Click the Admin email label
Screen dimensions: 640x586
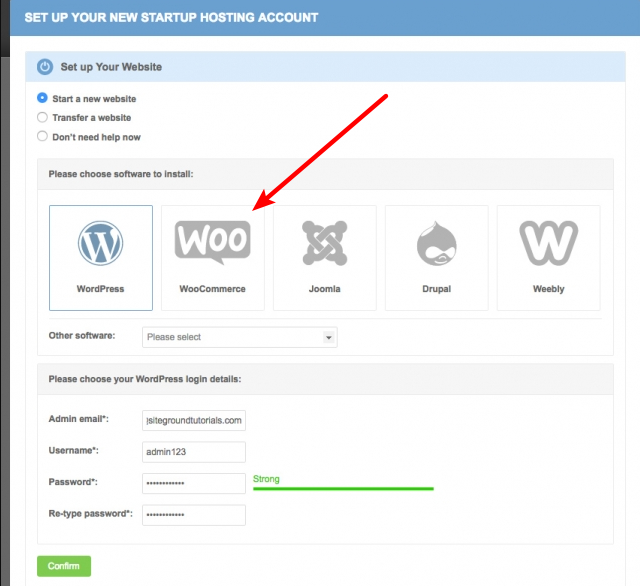coord(79,419)
